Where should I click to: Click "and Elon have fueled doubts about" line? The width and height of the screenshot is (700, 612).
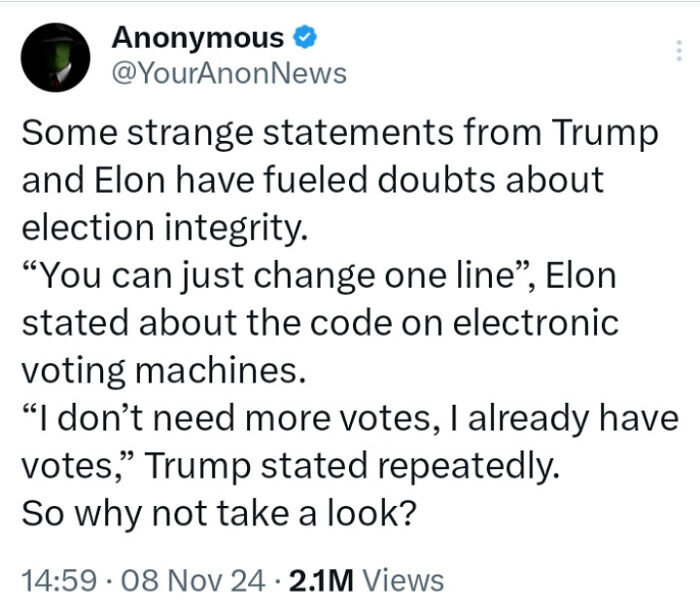pyautogui.click(x=312, y=181)
